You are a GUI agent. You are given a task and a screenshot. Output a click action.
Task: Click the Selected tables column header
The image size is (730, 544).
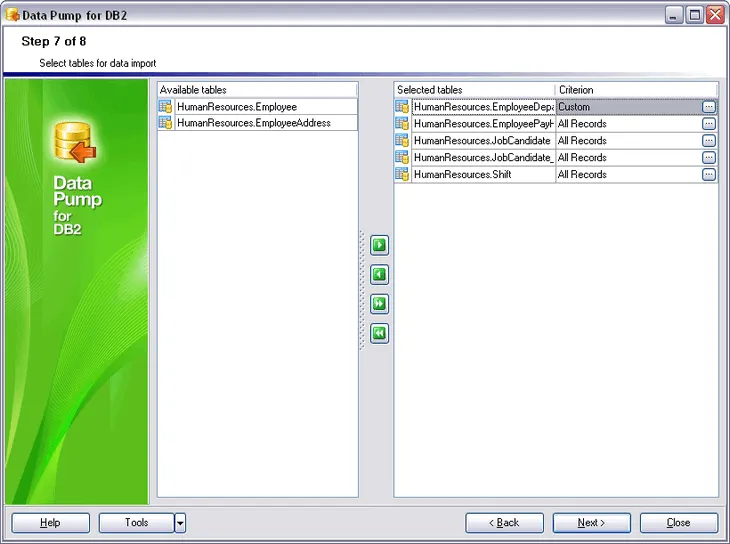pyautogui.click(x=474, y=89)
